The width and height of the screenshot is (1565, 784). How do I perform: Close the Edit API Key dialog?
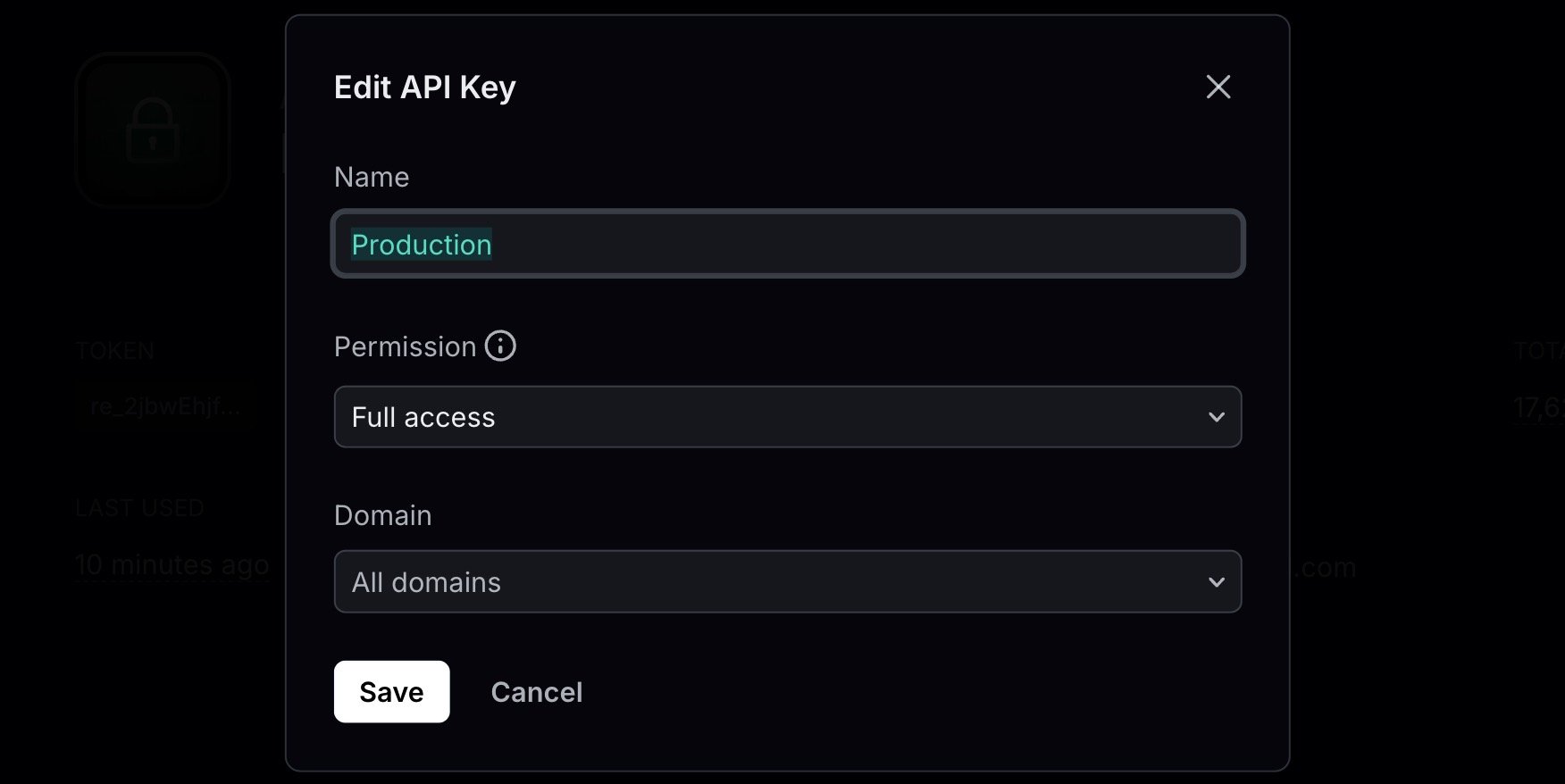click(1218, 87)
